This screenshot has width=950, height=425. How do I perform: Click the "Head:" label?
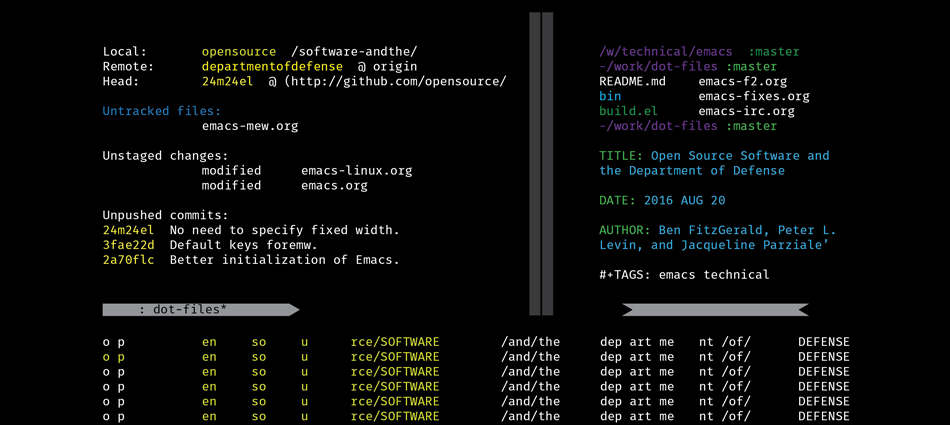[x=121, y=82]
